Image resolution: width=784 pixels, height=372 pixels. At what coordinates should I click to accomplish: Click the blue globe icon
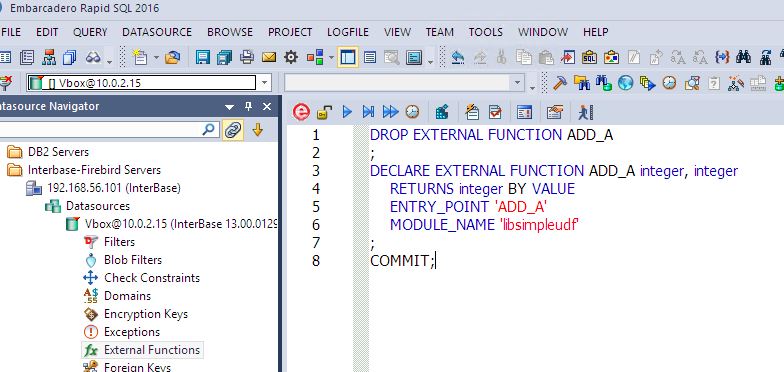click(x=626, y=82)
